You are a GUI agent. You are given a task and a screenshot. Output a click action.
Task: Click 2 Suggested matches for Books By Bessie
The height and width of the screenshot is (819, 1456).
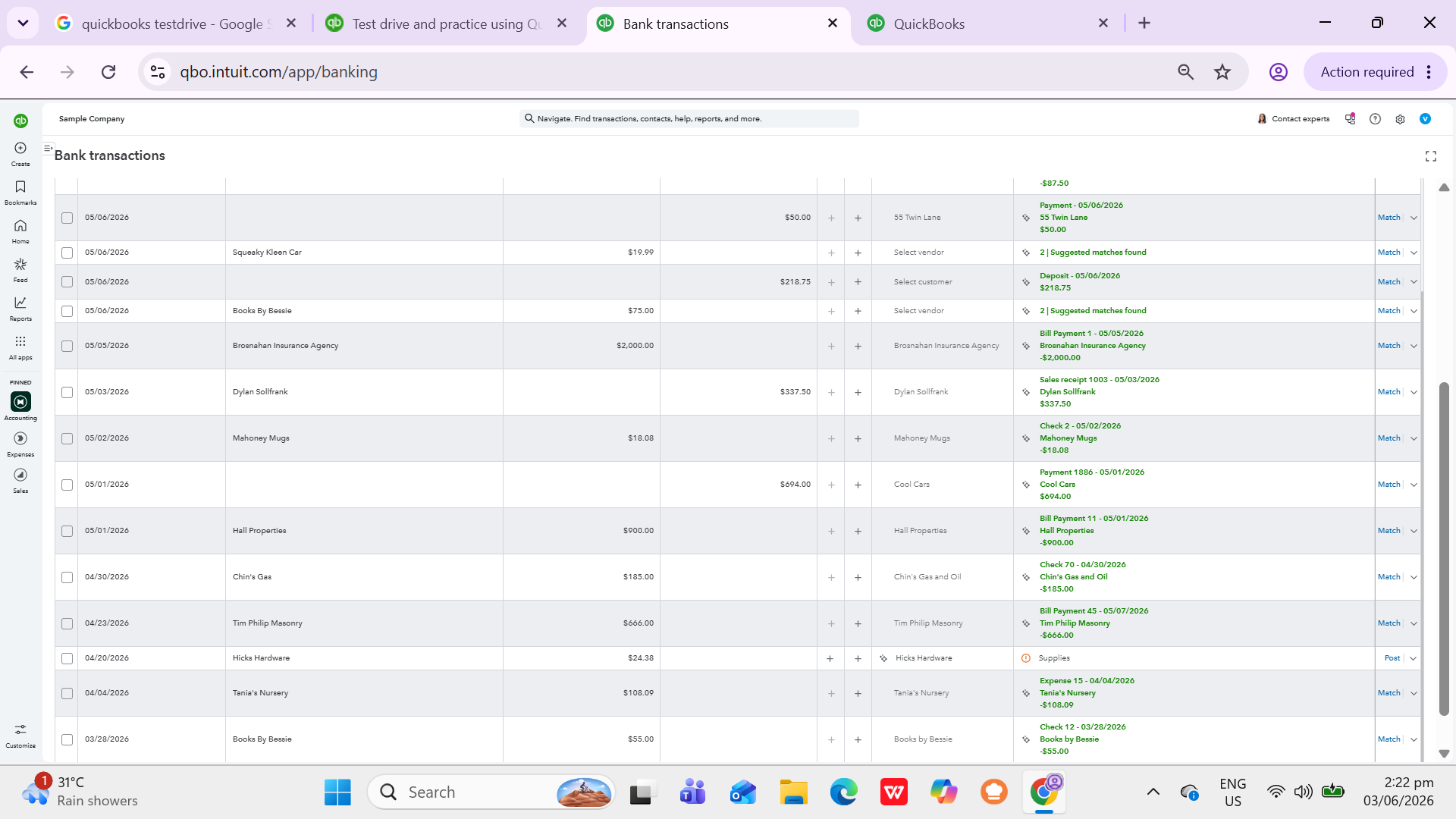1093,311
